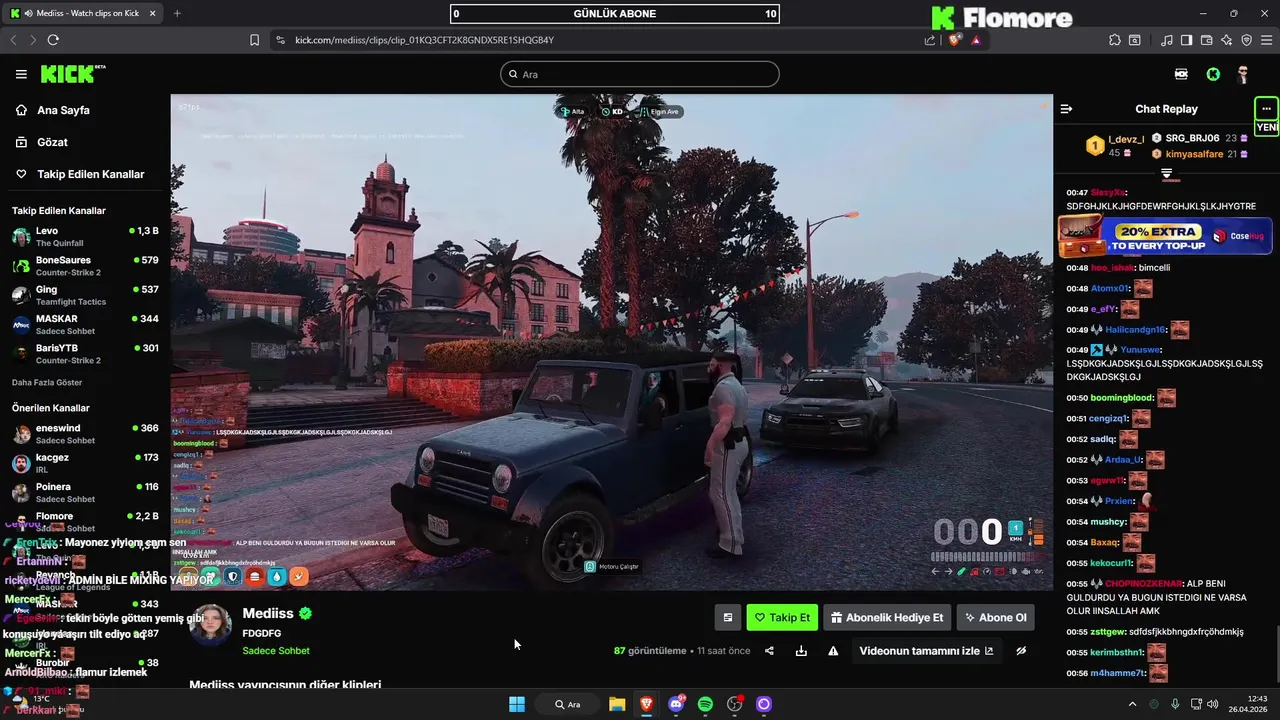Select the Ging channel in the sidebar
Image resolution: width=1280 pixels, height=720 pixels.
[x=85, y=295]
